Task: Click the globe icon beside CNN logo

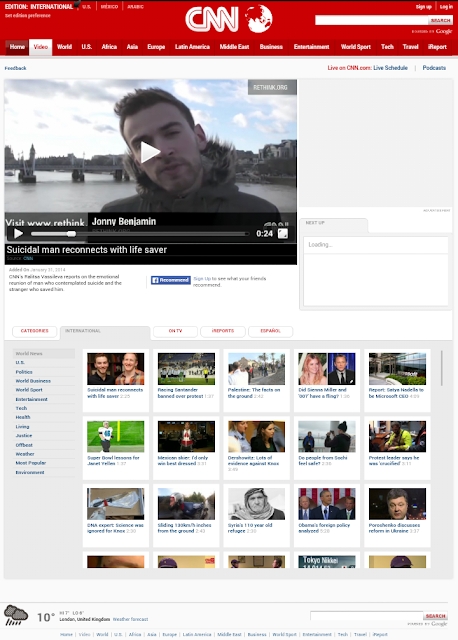Action: [258, 19]
